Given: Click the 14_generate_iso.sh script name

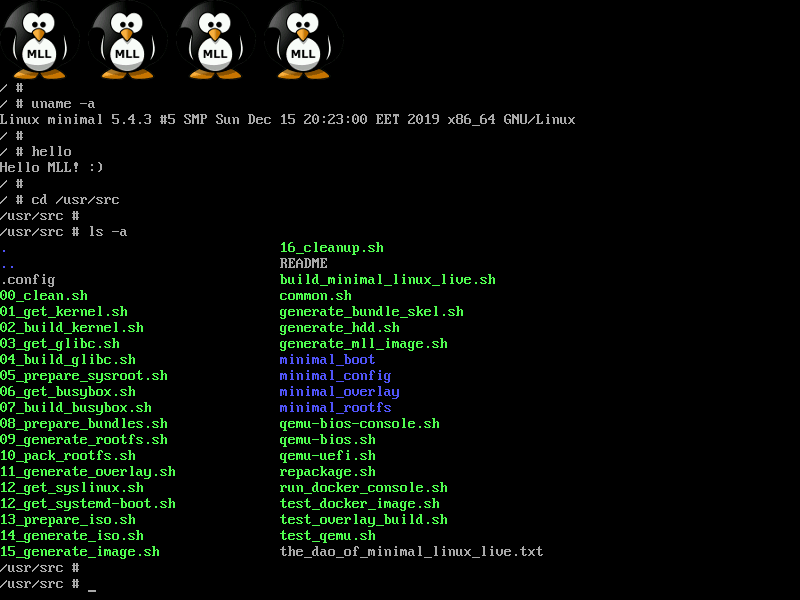Looking at the screenshot, I should click(71, 536).
